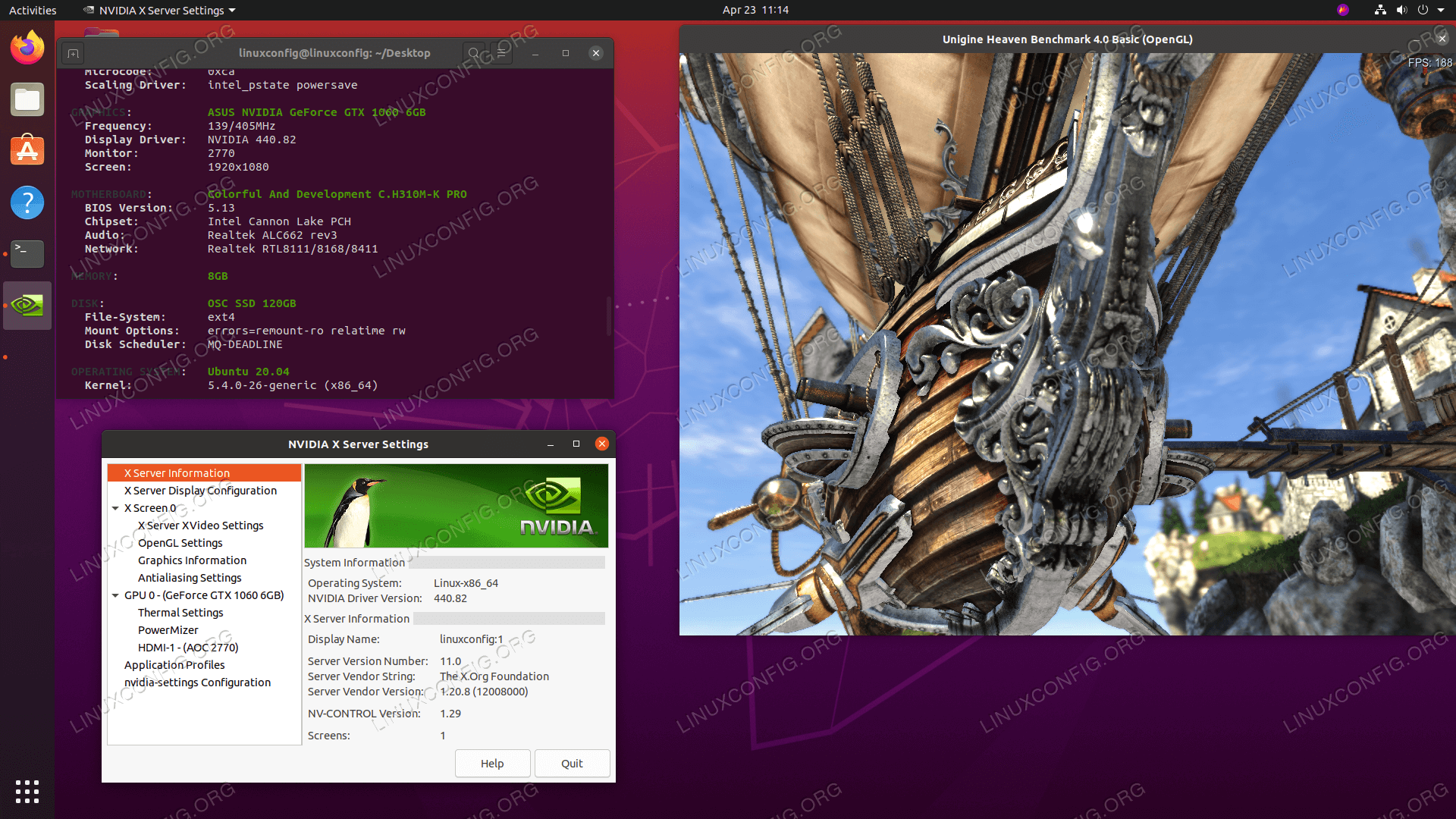Open clock Apr 23 11:14 calendar
The height and width of the screenshot is (819, 1456).
(755, 10)
